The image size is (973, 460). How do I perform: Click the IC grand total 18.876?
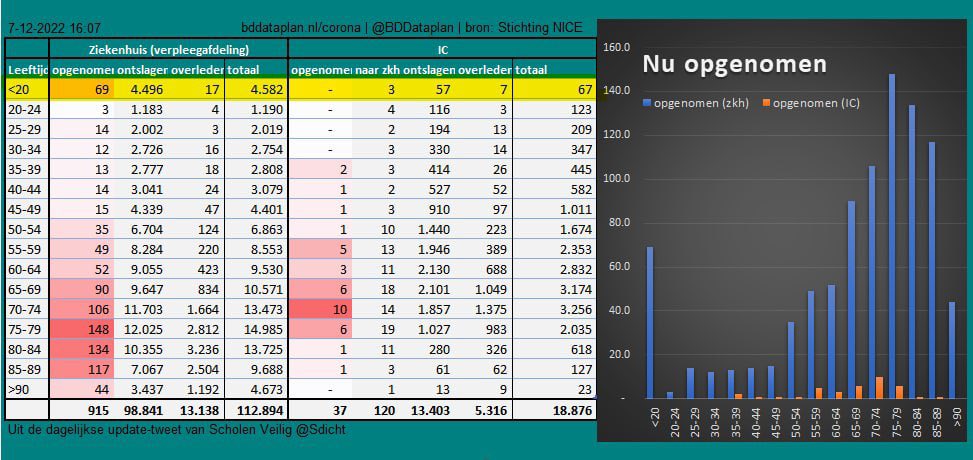pos(572,410)
